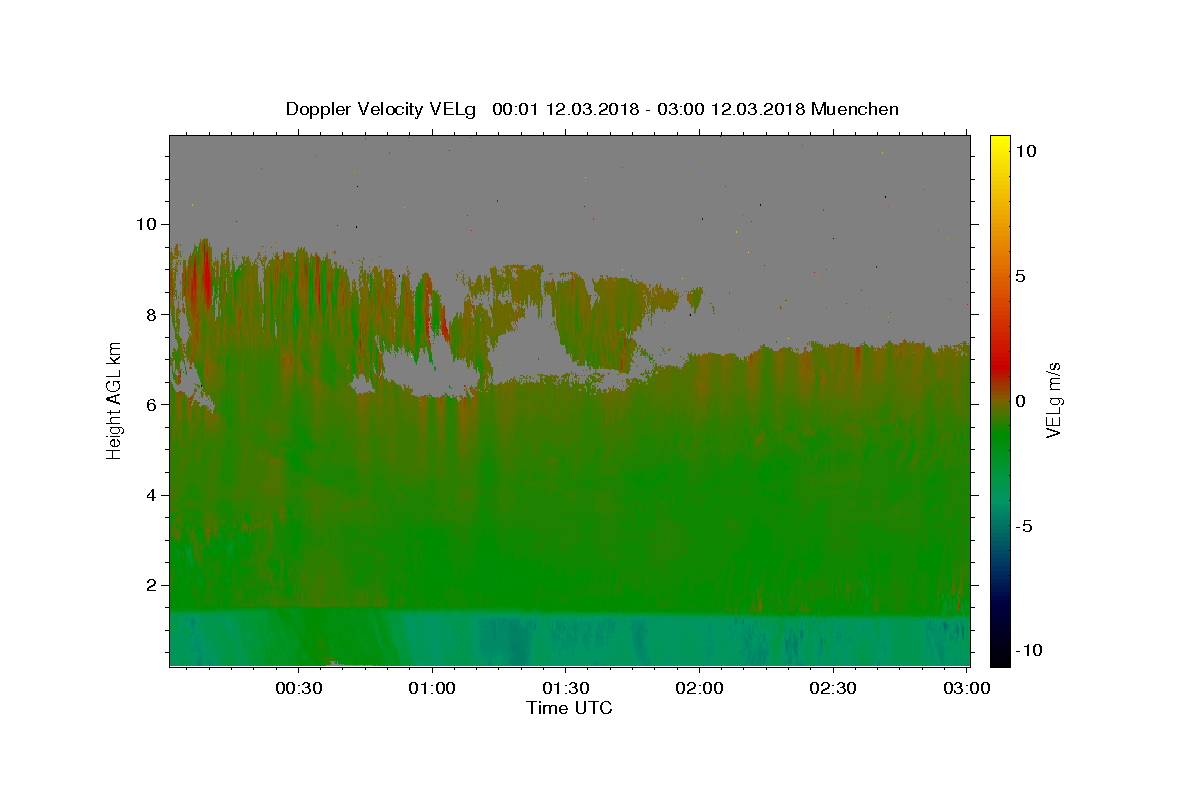Click the colorbar value label -5

(x=1025, y=526)
